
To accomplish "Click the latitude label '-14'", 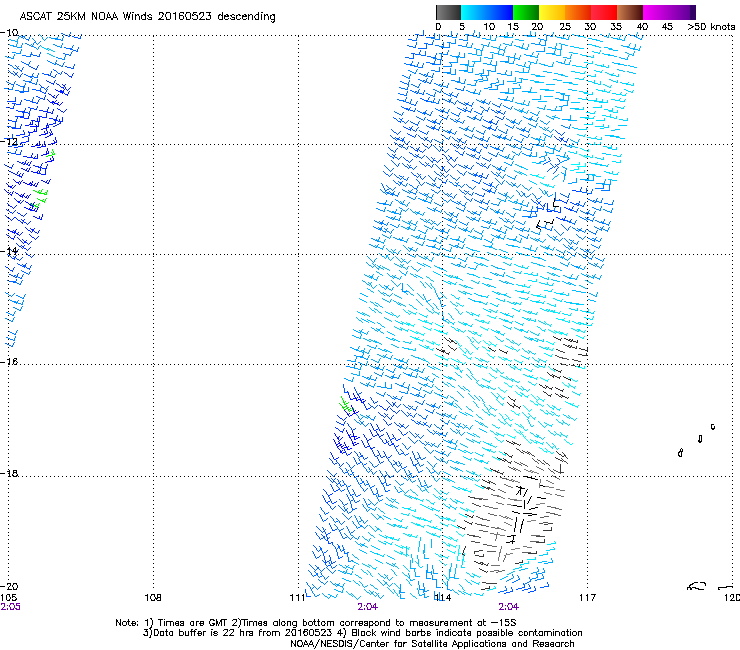I will [x=9, y=251].
